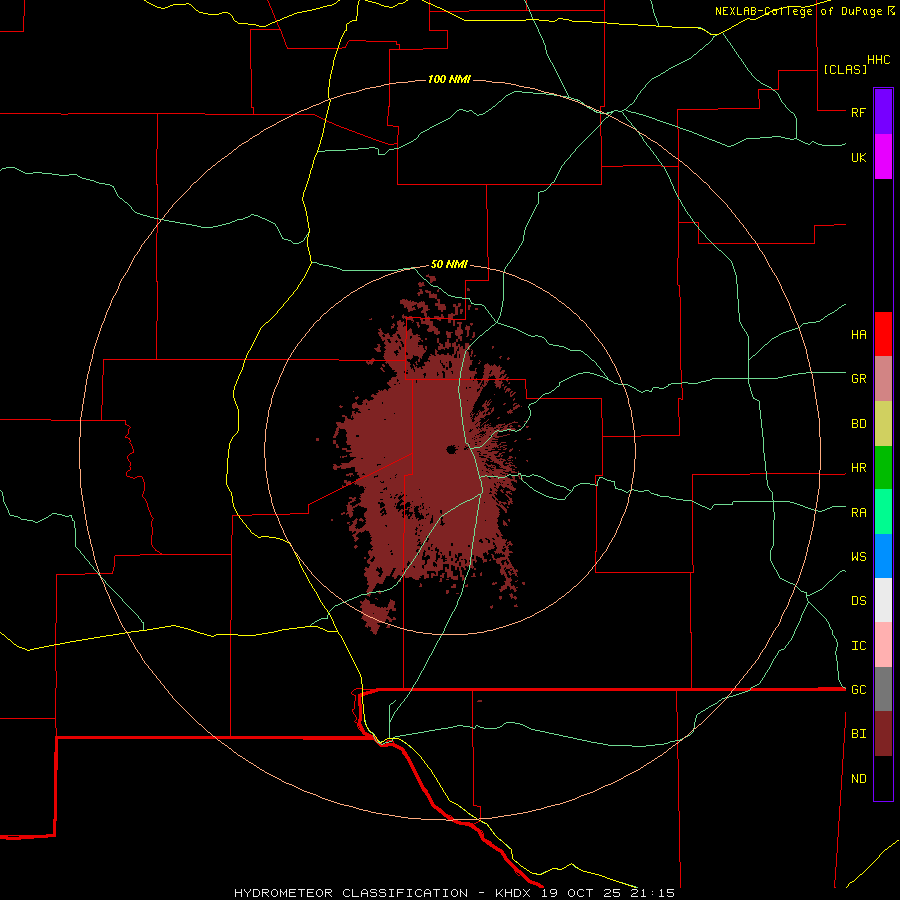
Task: Click the RF legend label text
Action: pos(858,112)
